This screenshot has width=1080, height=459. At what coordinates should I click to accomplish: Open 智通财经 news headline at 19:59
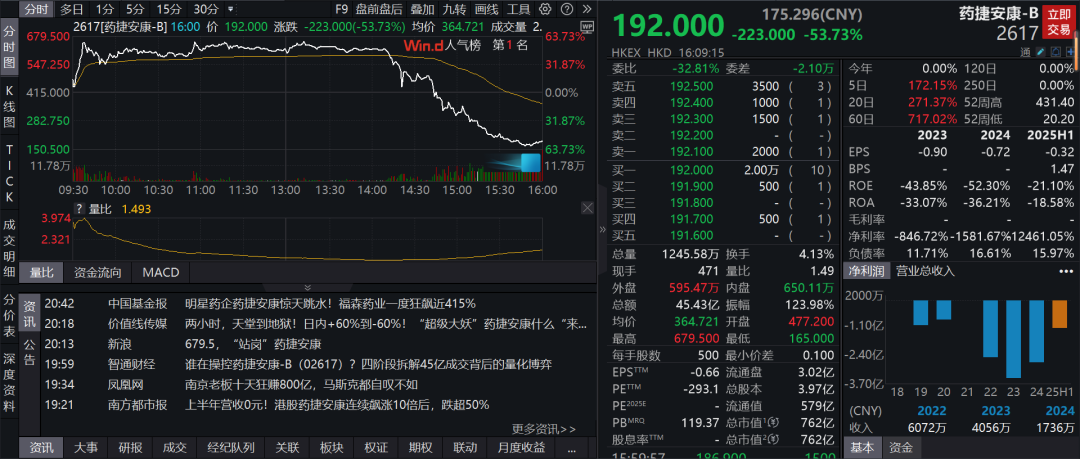point(368,364)
